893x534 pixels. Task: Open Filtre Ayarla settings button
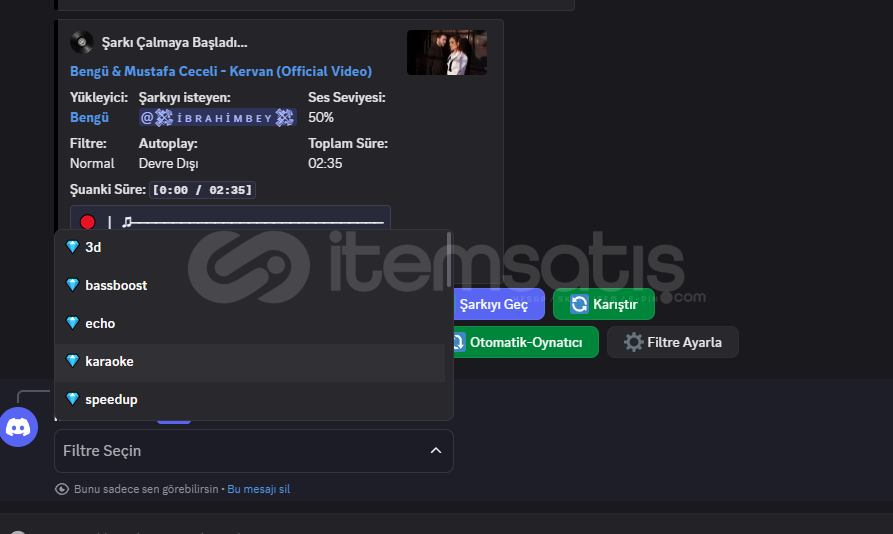click(673, 342)
